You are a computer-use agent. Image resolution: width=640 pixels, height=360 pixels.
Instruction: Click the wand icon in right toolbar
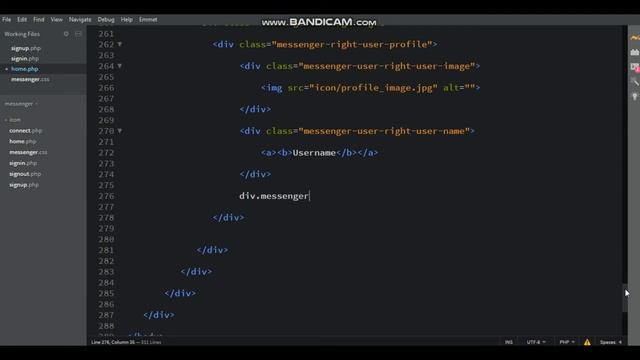635,82
